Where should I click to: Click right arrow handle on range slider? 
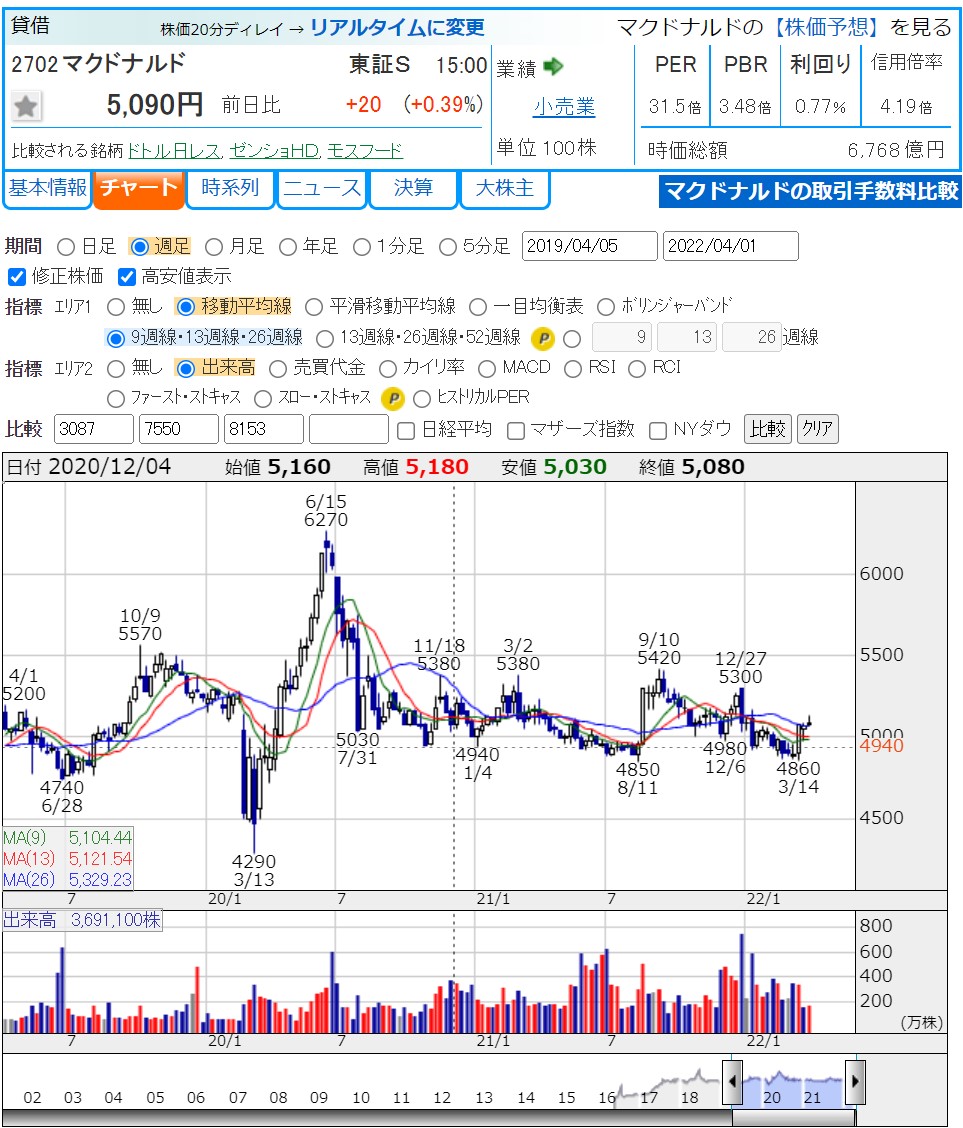click(x=855, y=1082)
